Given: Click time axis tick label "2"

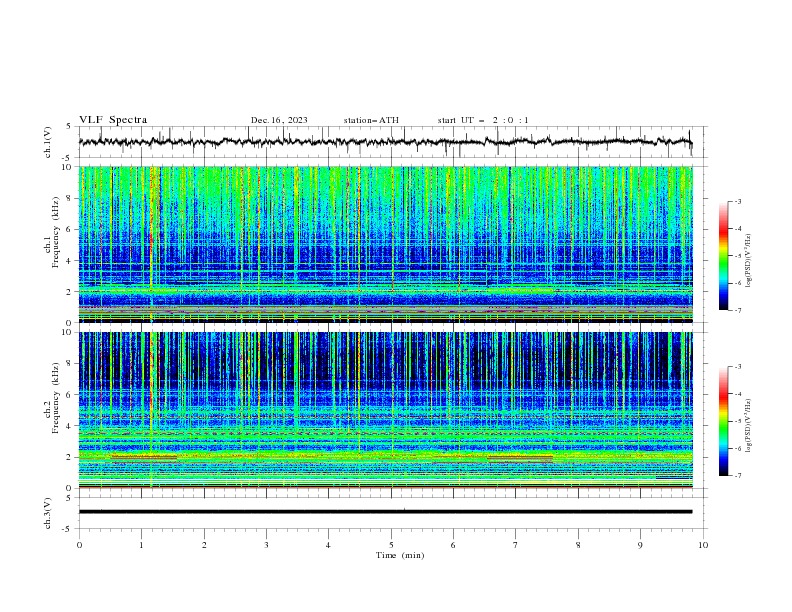Looking at the screenshot, I should [204, 545].
